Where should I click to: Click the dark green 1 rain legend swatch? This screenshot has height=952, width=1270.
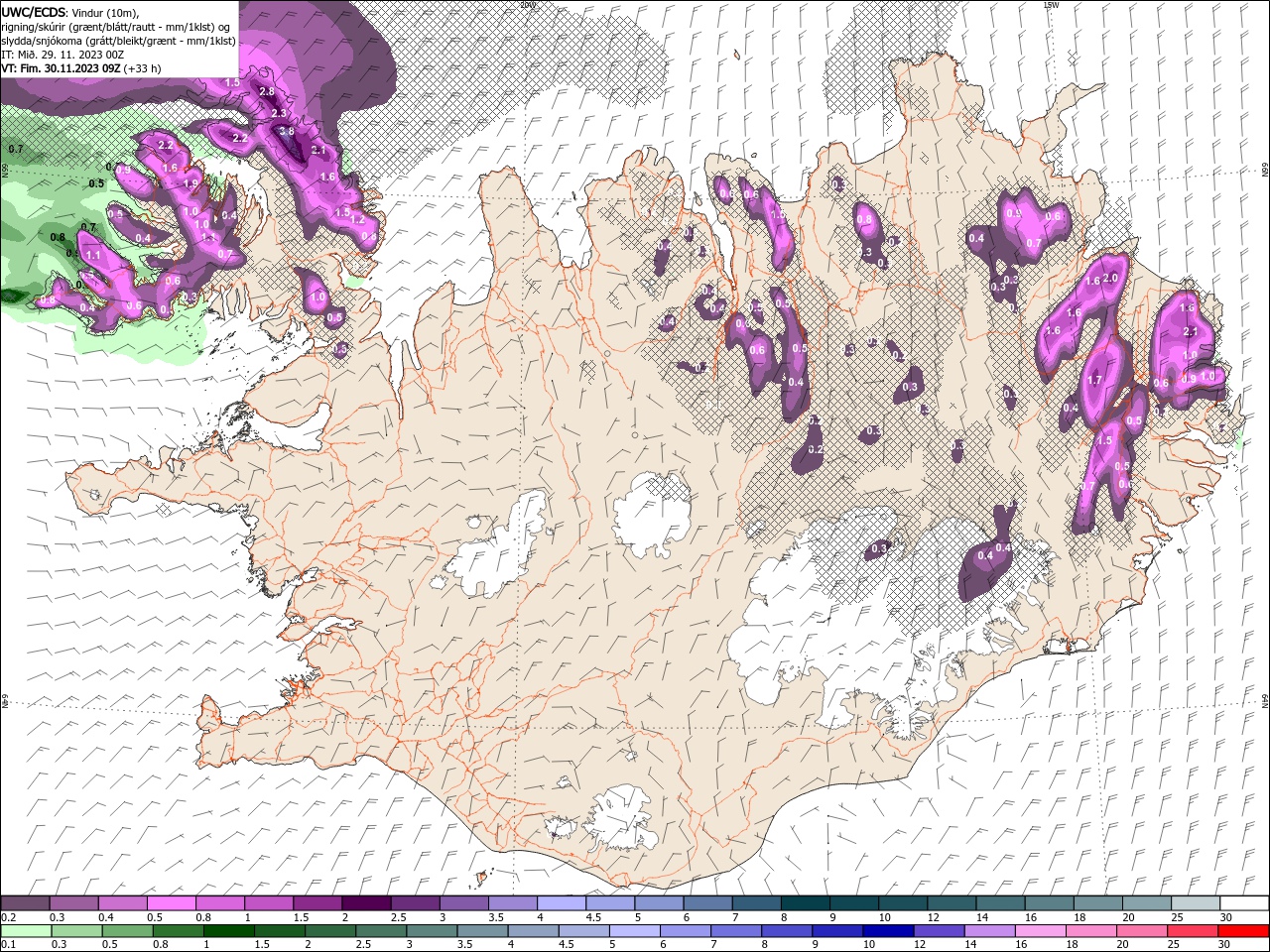[x=229, y=930]
